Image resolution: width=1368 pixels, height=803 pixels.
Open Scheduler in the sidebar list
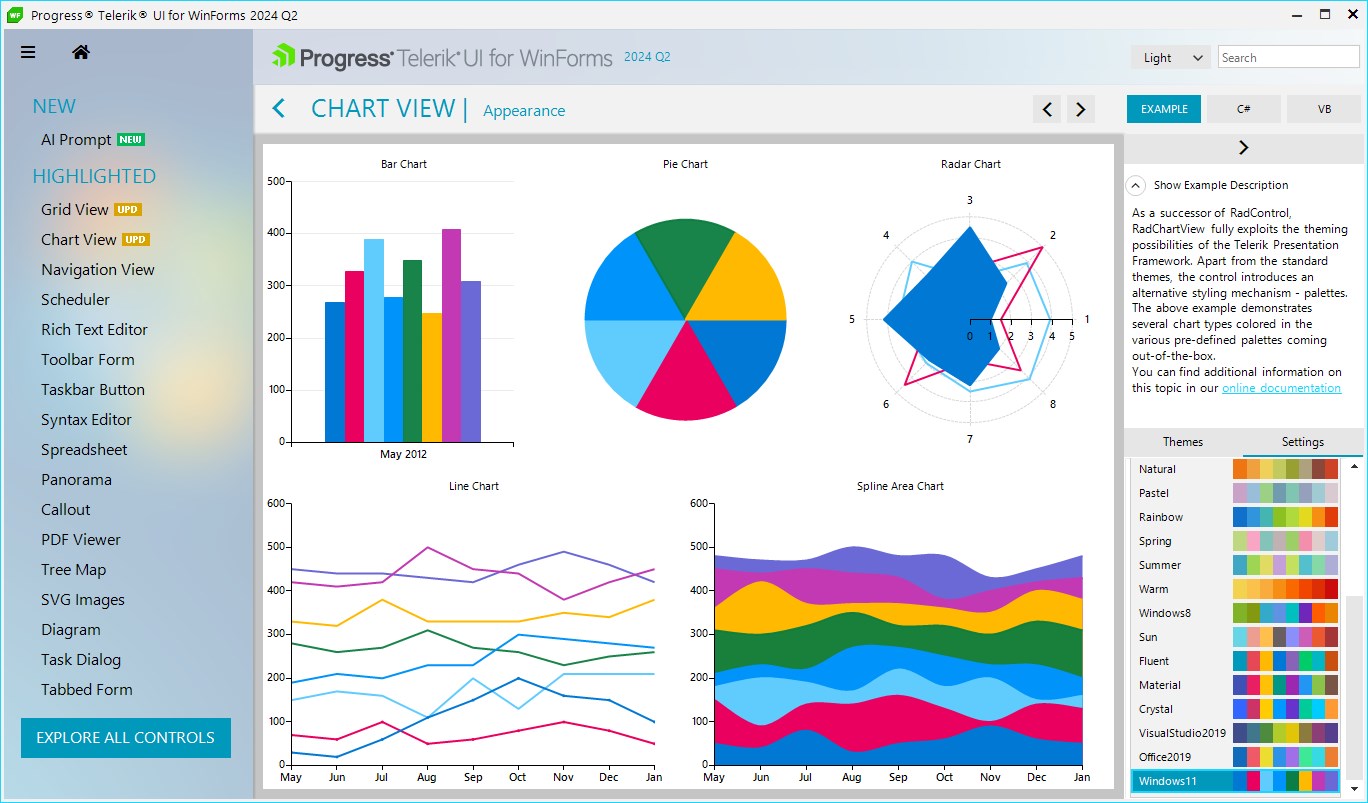tap(76, 300)
